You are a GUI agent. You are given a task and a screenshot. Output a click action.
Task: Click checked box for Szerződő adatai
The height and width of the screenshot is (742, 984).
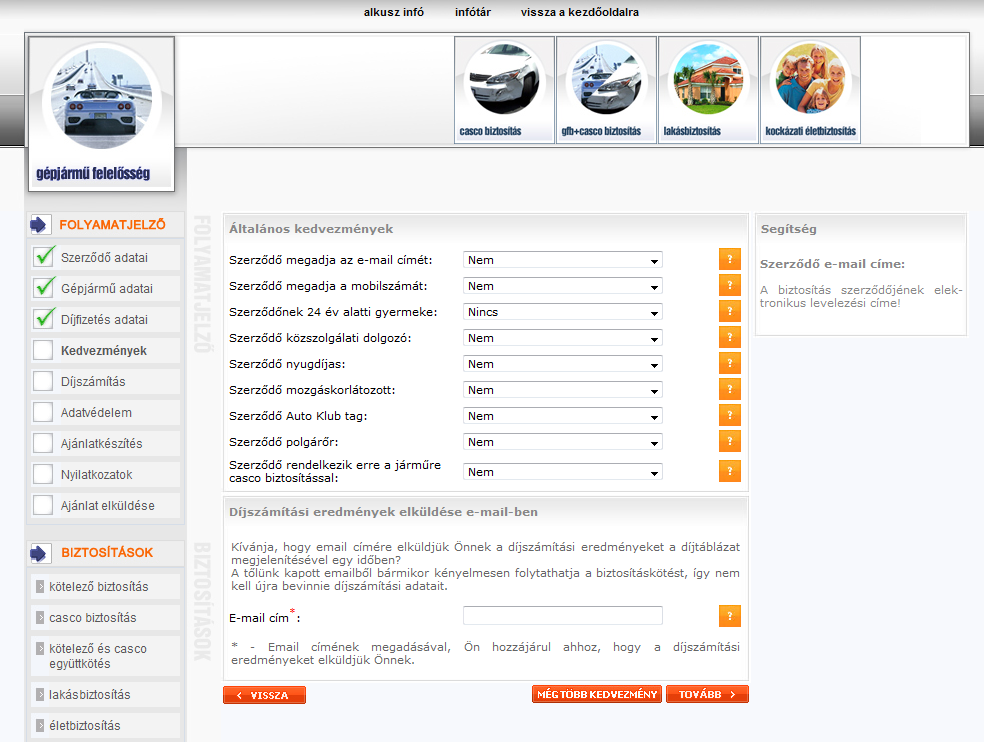[x=43, y=257]
